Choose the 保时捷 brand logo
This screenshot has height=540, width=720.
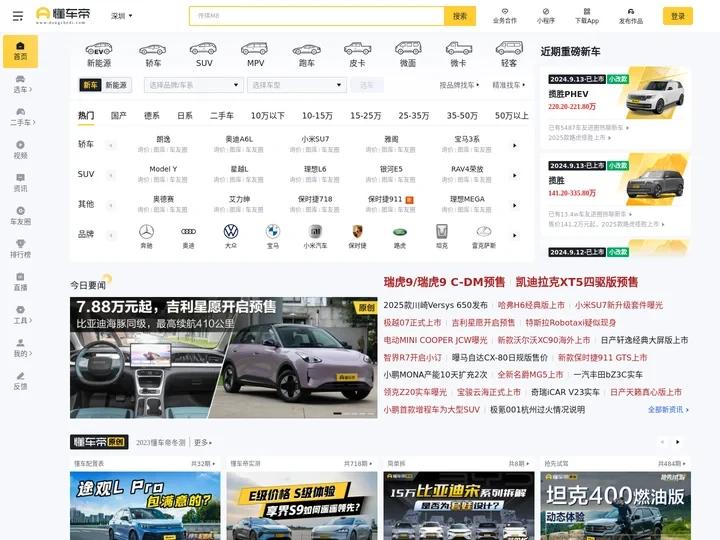pos(357,236)
